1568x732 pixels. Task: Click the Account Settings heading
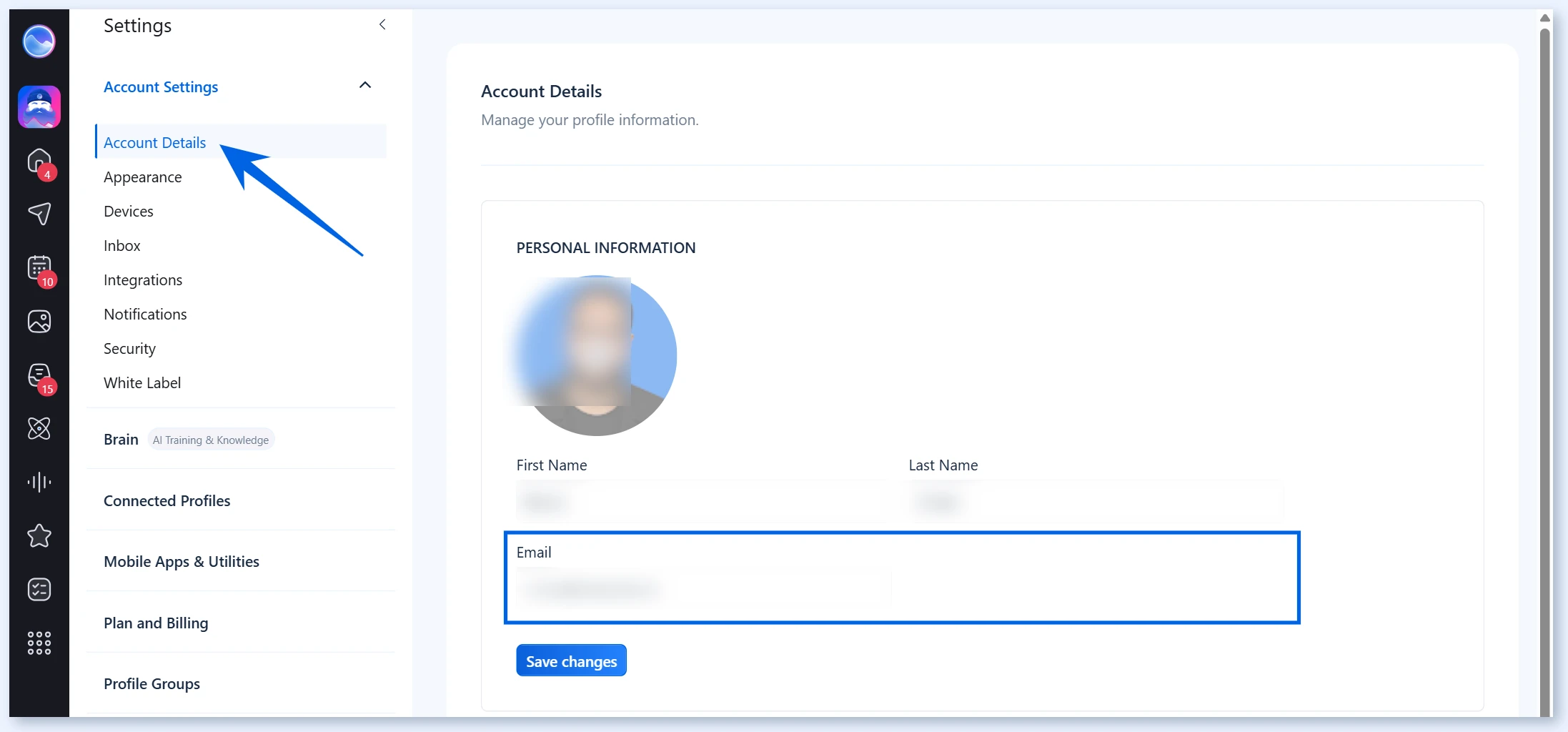tap(161, 86)
